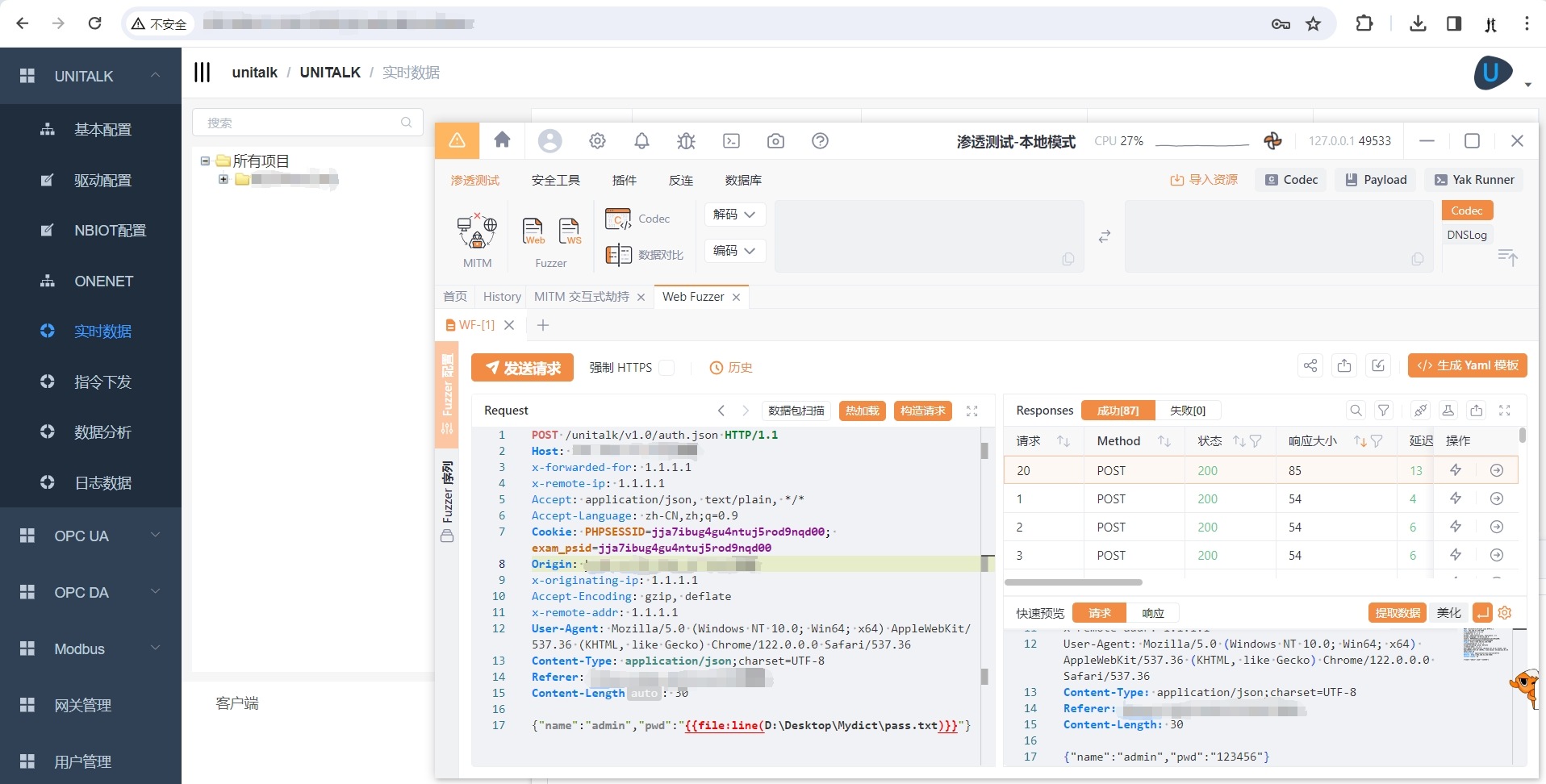Open the 数据库 menu
The image size is (1546, 784).
tap(743, 180)
